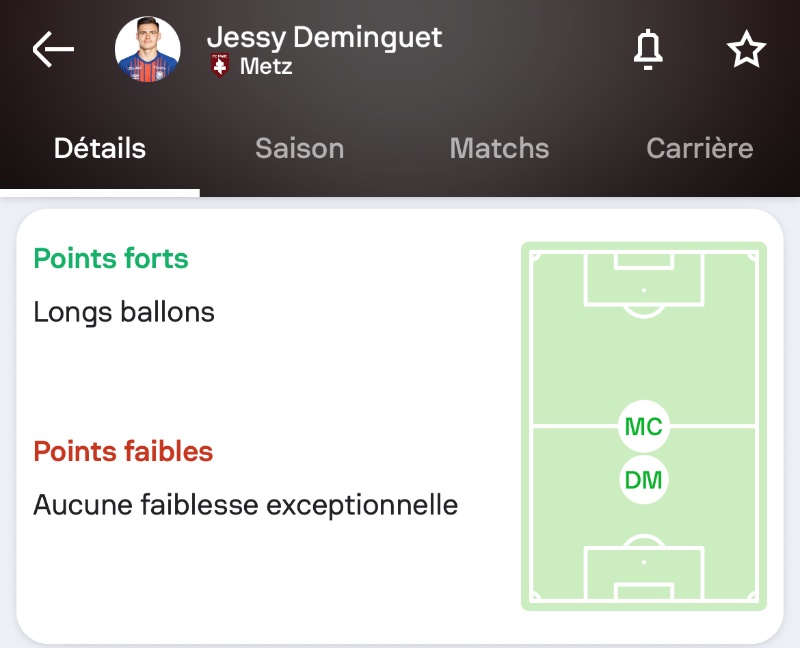The width and height of the screenshot is (800, 648).
Task: Tap the Aucune faiblesse exceptionnelle text
Action: [x=246, y=505]
